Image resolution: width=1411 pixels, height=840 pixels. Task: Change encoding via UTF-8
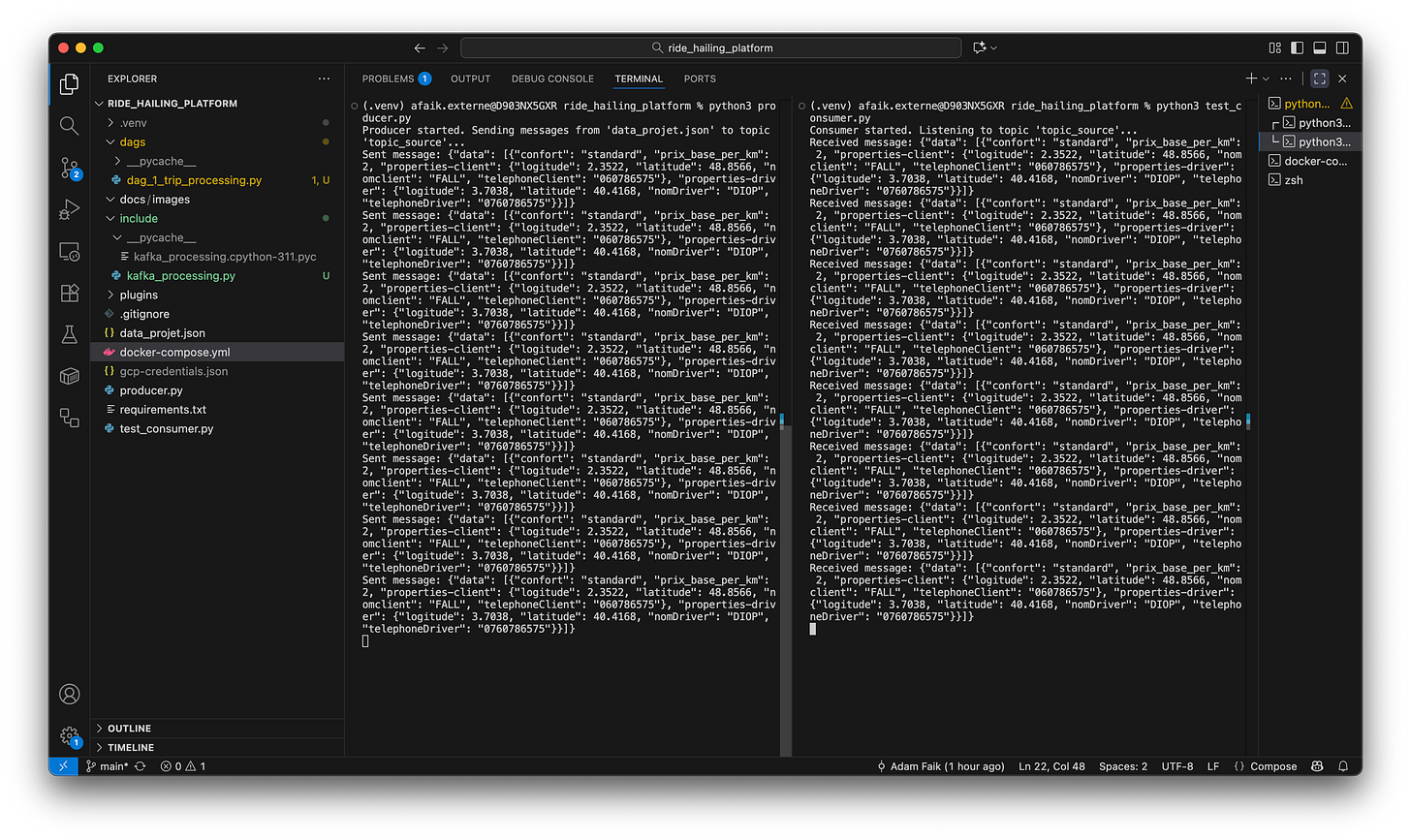1177,765
